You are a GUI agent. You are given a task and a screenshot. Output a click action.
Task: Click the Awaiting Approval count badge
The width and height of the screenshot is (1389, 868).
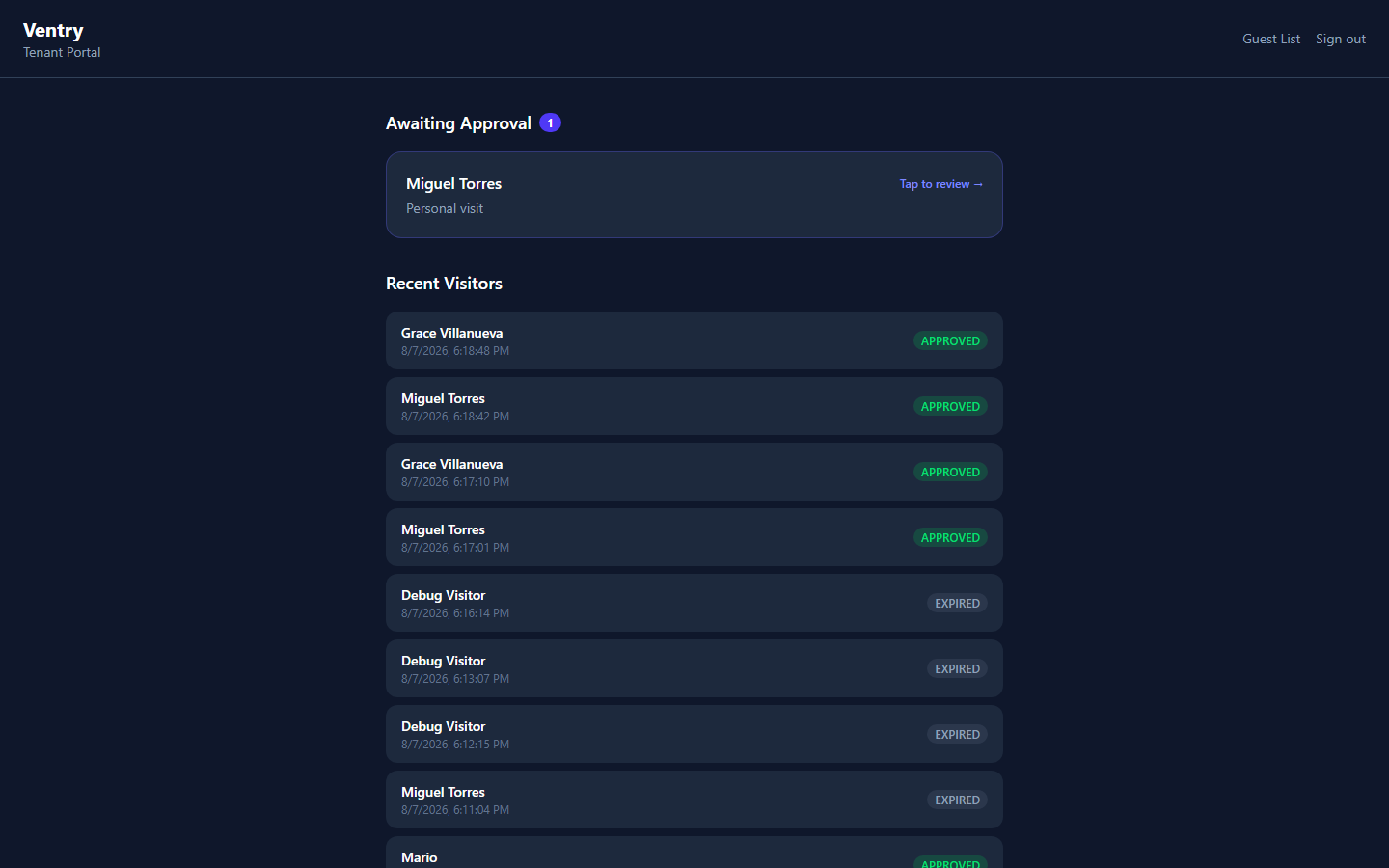point(550,122)
